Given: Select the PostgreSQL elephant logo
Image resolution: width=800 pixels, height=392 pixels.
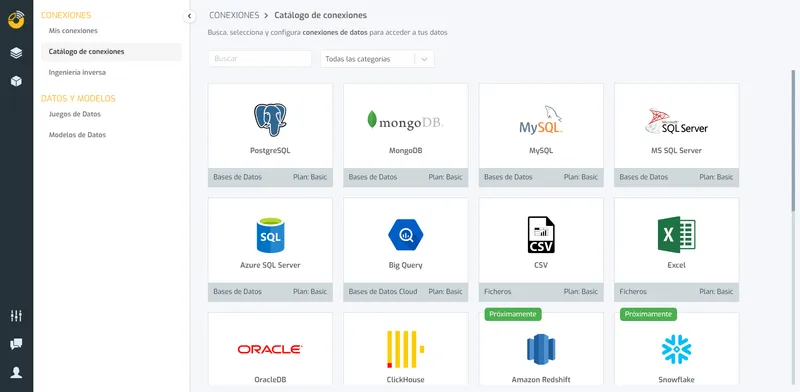Looking at the screenshot, I should 270,119.
